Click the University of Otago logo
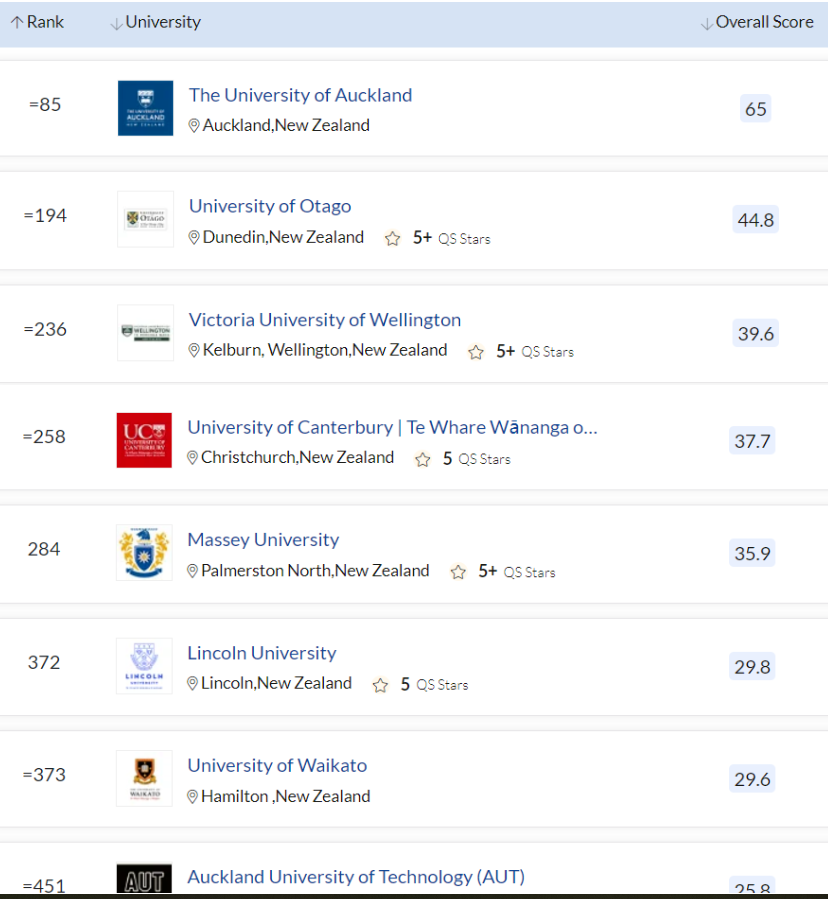The width and height of the screenshot is (828, 899). 145,219
